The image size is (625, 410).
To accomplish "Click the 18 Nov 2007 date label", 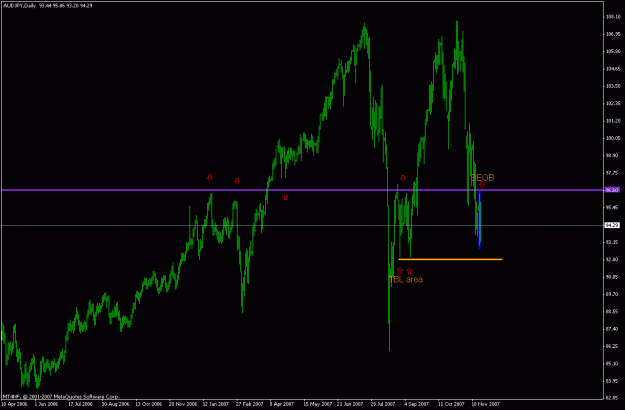I will (x=485, y=404).
